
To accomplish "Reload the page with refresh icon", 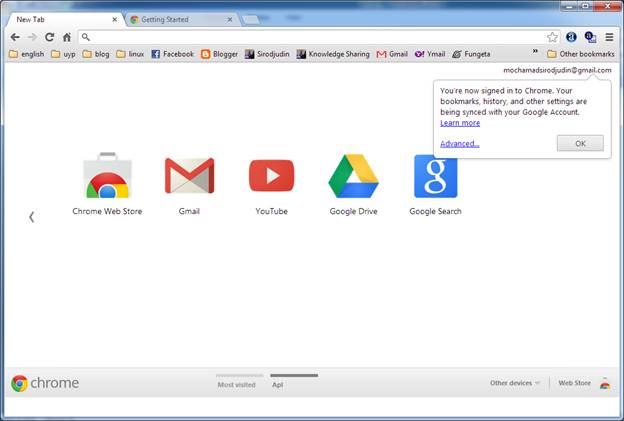I will tap(49, 37).
